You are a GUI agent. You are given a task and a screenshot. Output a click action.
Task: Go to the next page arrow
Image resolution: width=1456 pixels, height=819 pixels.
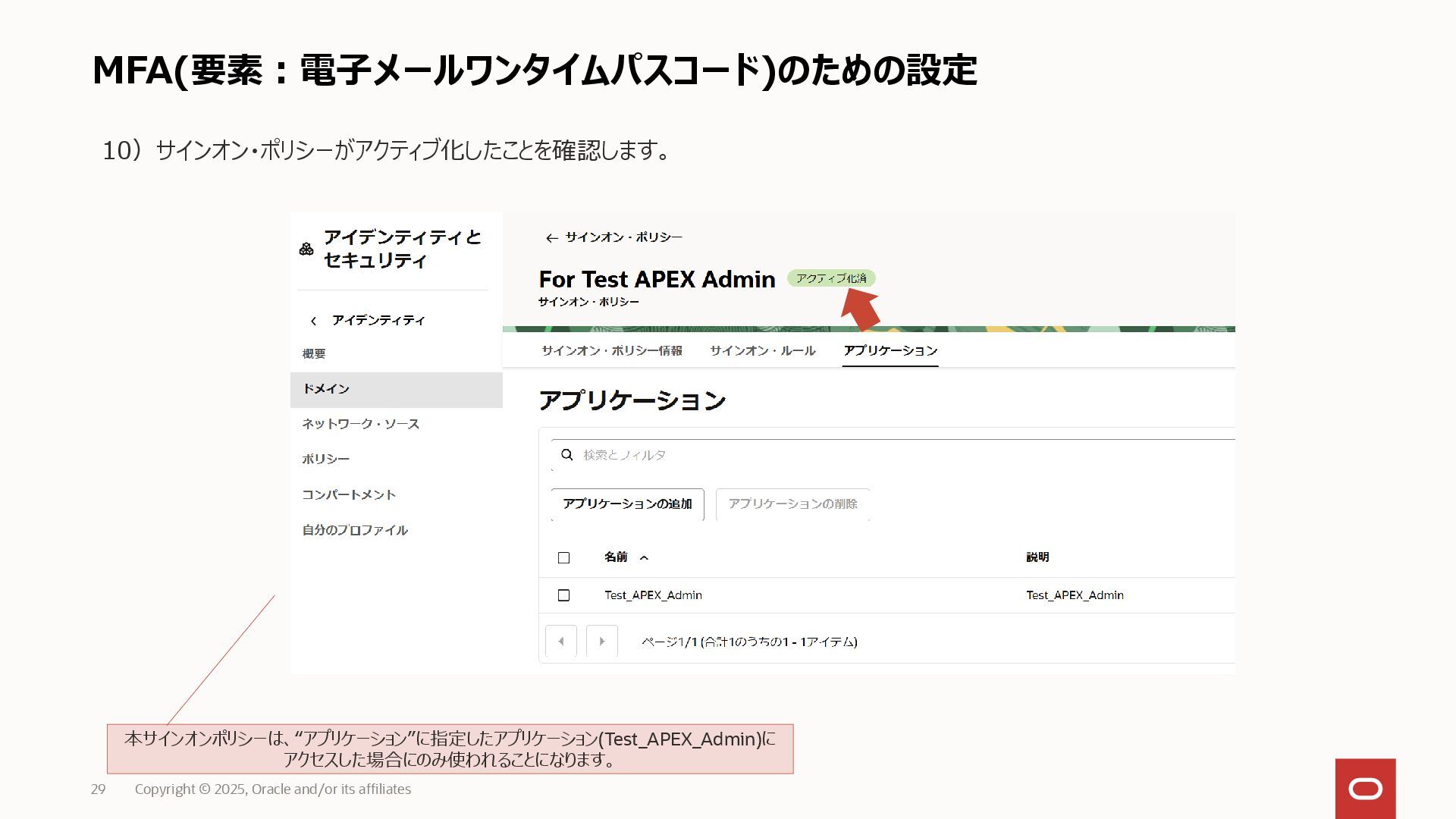click(602, 642)
